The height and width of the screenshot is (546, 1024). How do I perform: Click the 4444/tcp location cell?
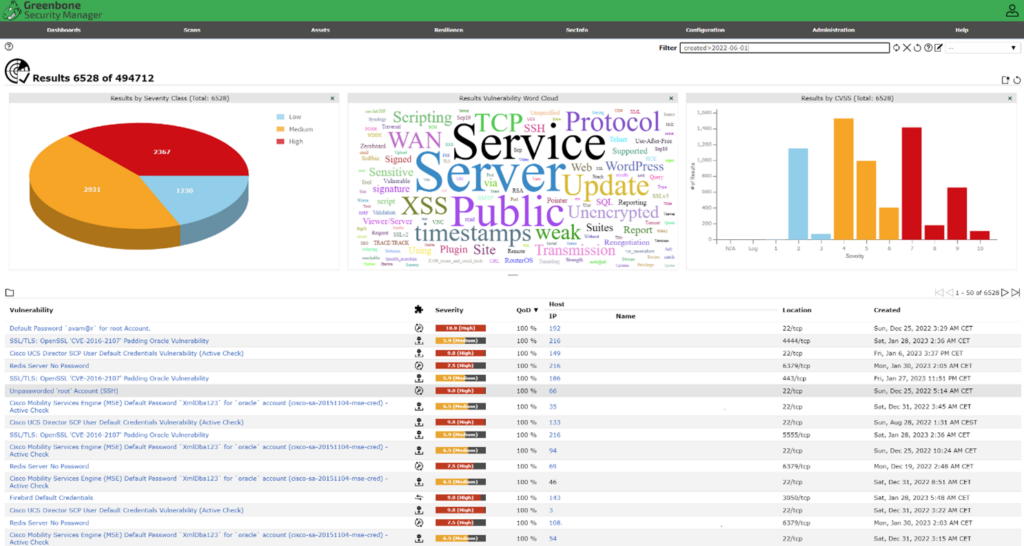click(x=796, y=341)
